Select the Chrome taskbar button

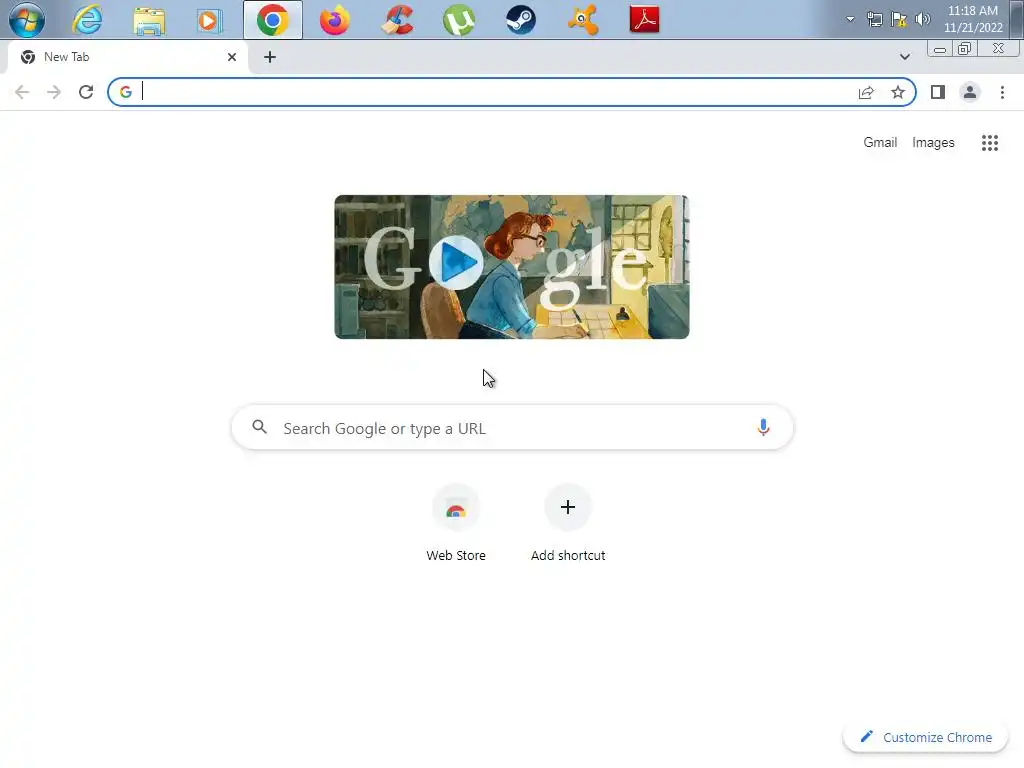pos(273,20)
